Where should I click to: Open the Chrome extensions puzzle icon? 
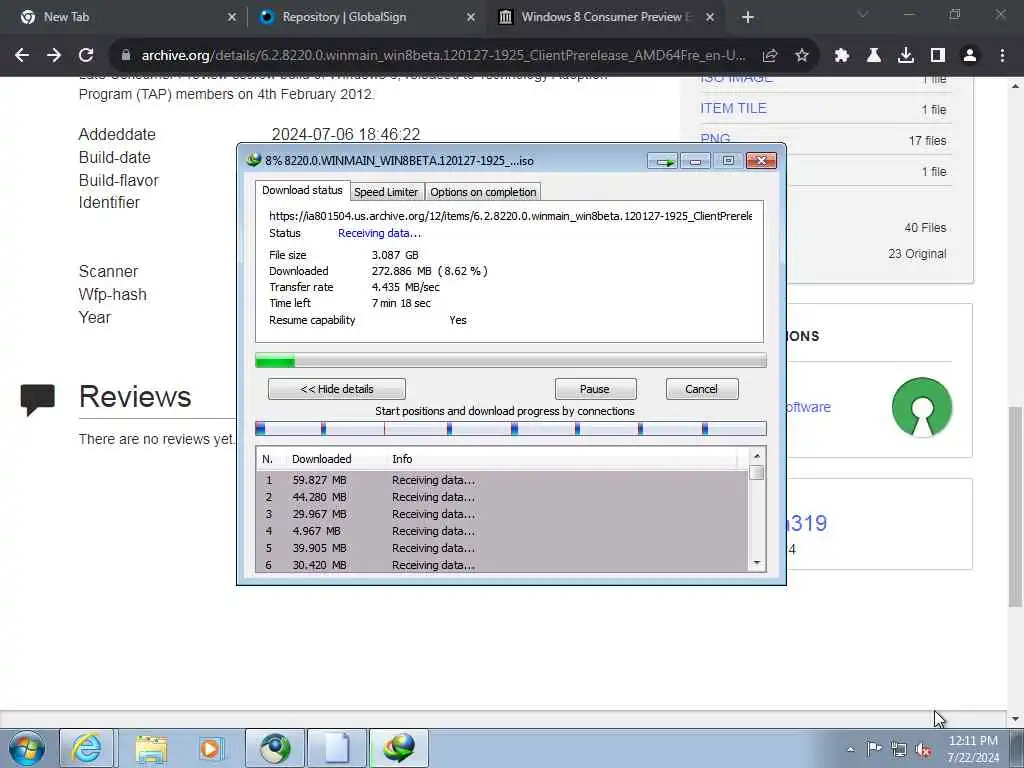click(x=841, y=56)
